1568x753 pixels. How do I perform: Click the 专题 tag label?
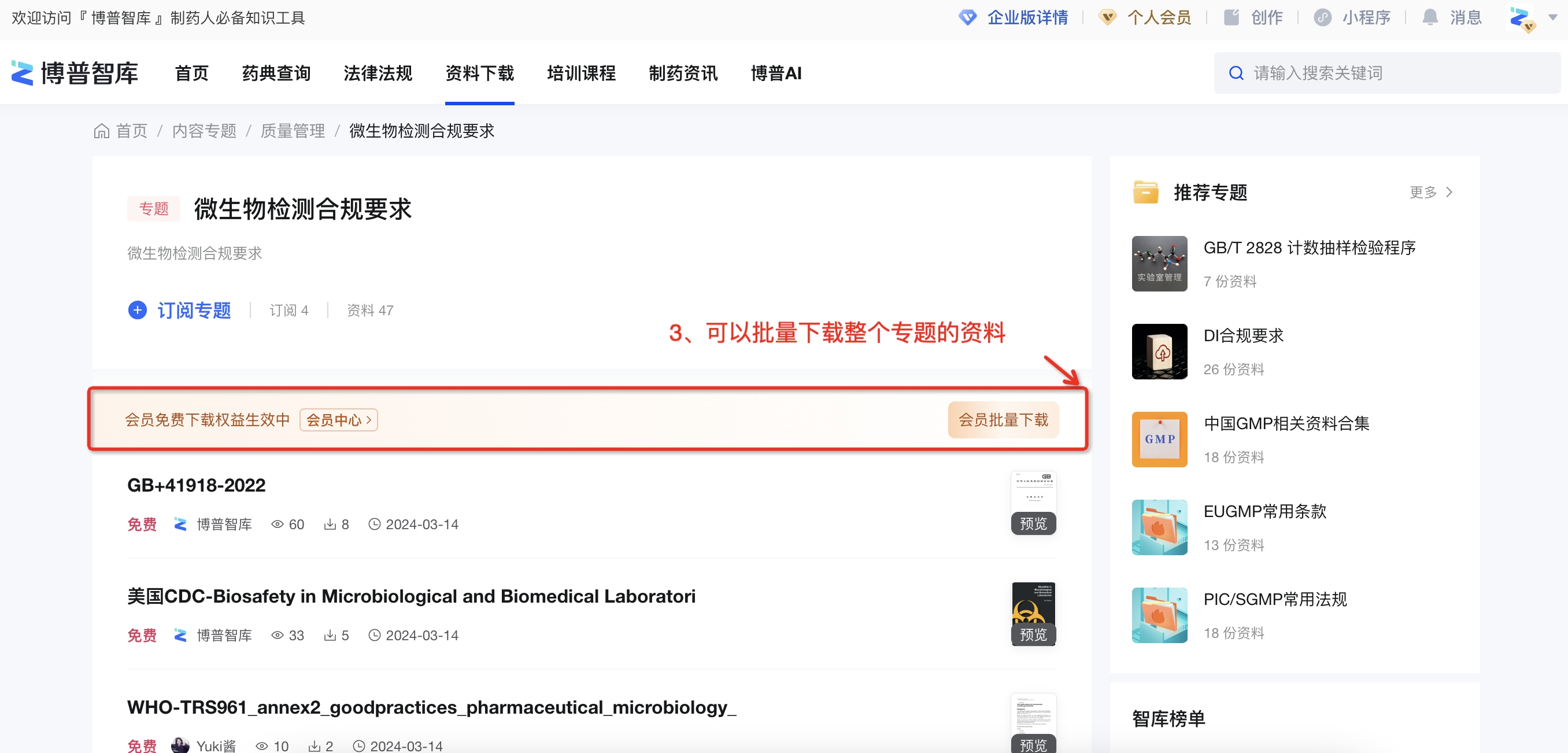154,209
